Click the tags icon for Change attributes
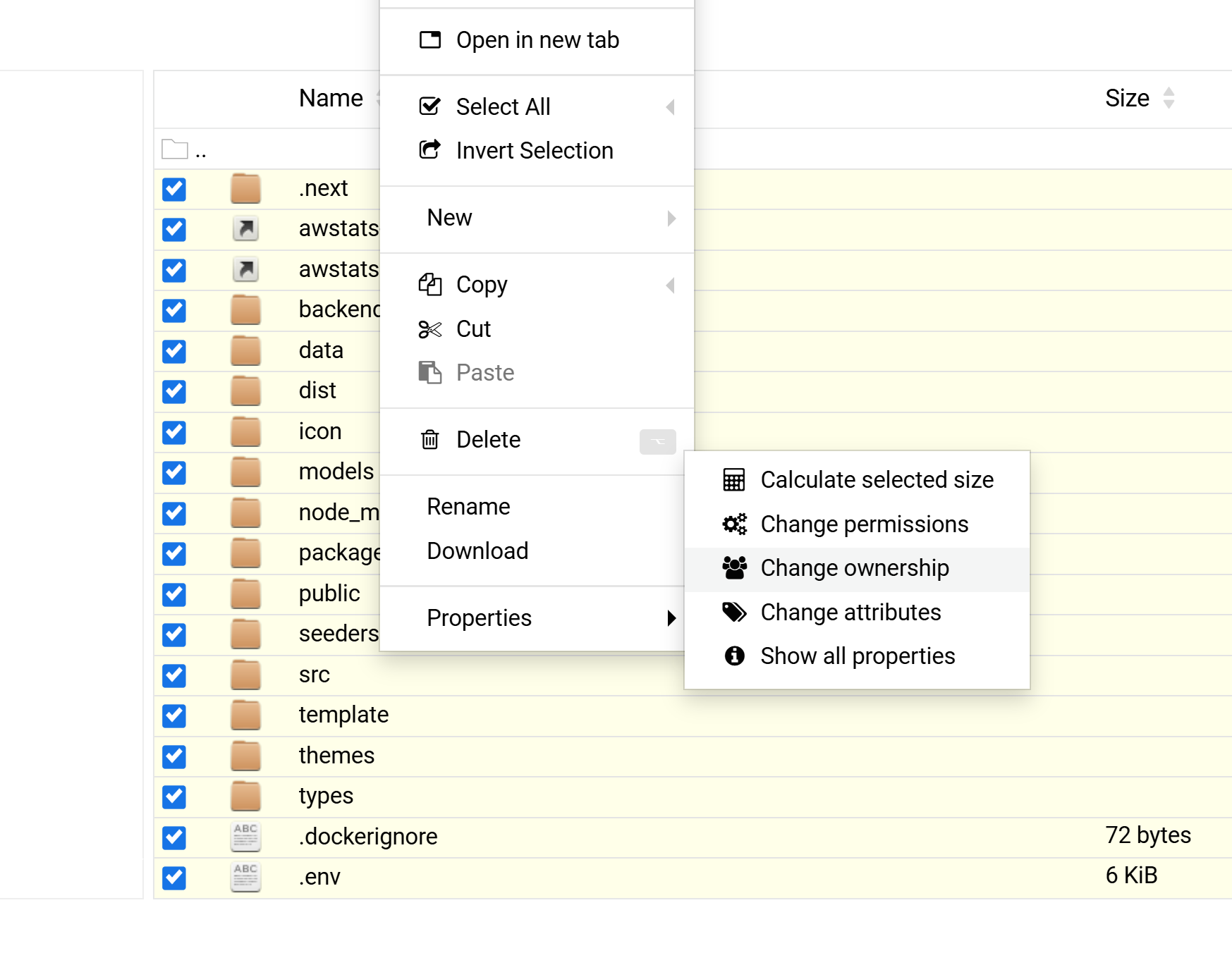Screen dimensions: 1232x953 (x=734, y=612)
